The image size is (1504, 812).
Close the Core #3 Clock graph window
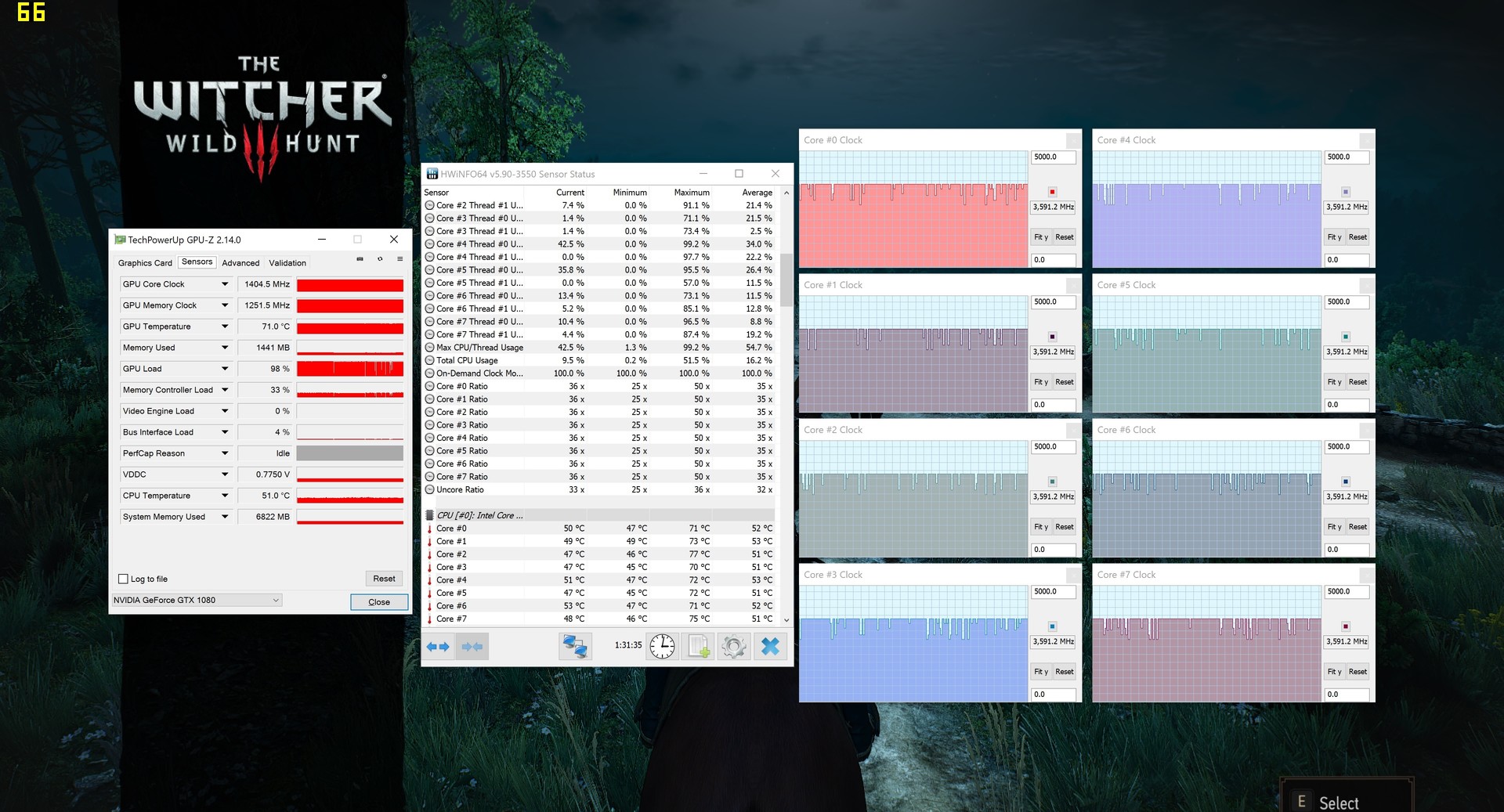click(x=1073, y=575)
